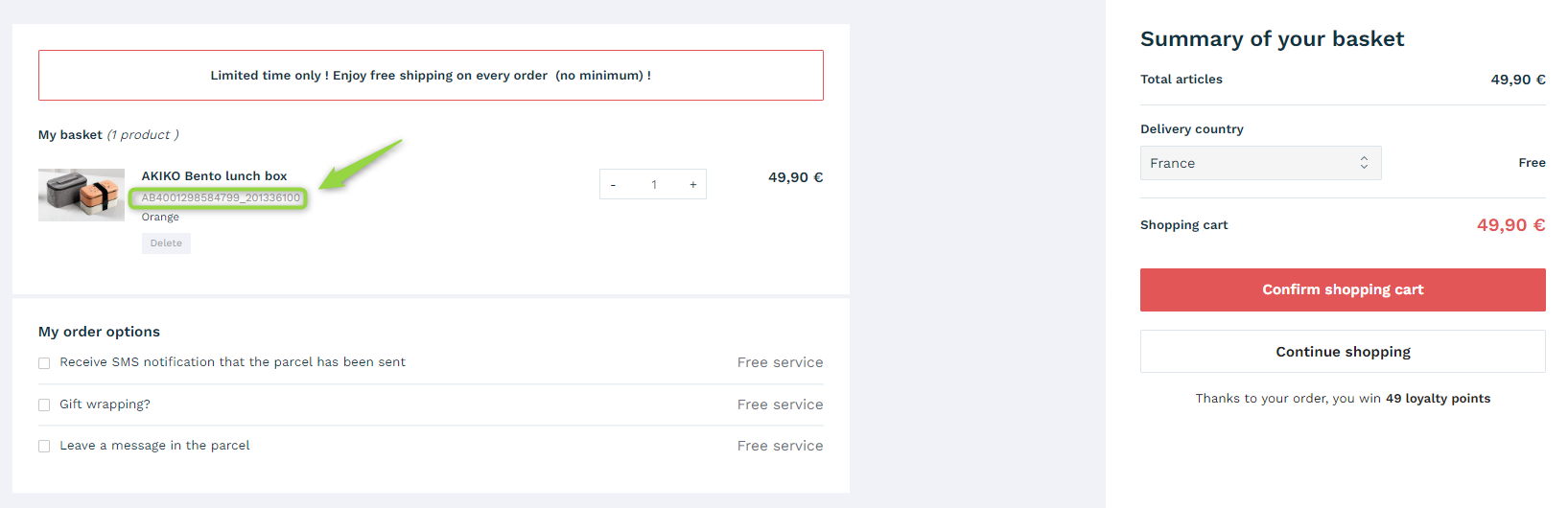1568x508 pixels.
Task: Click the France dropdown arrows icon
Action: [x=1364, y=163]
